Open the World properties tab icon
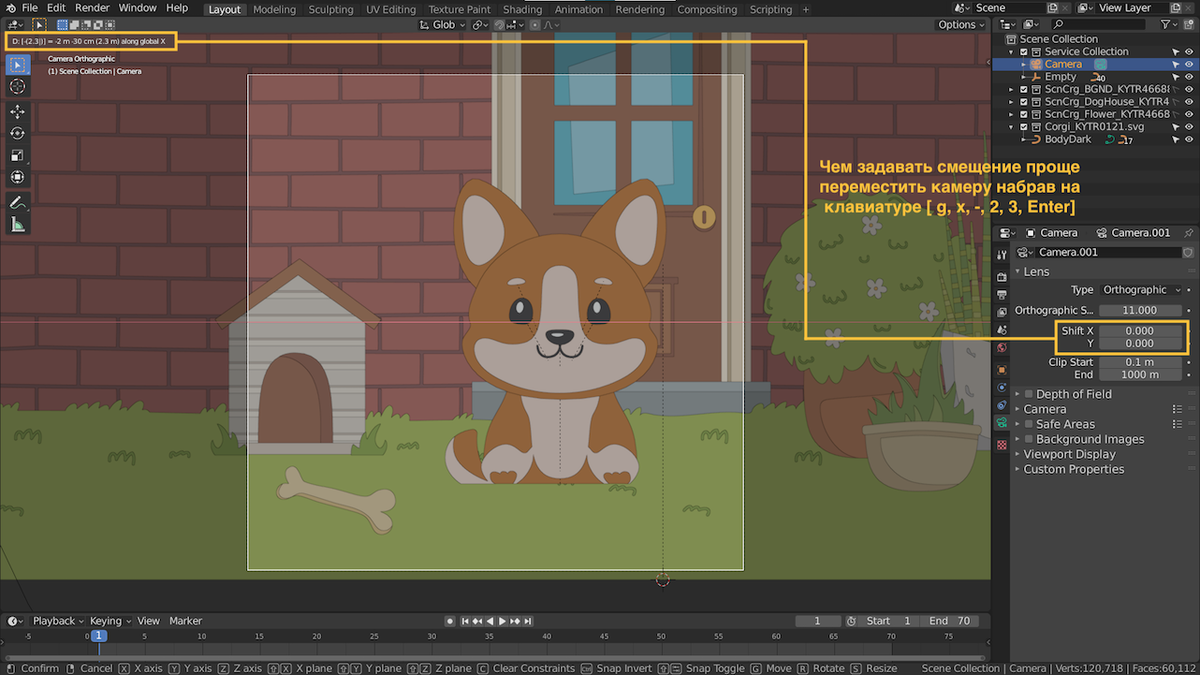The height and width of the screenshot is (675, 1200). 1002,347
